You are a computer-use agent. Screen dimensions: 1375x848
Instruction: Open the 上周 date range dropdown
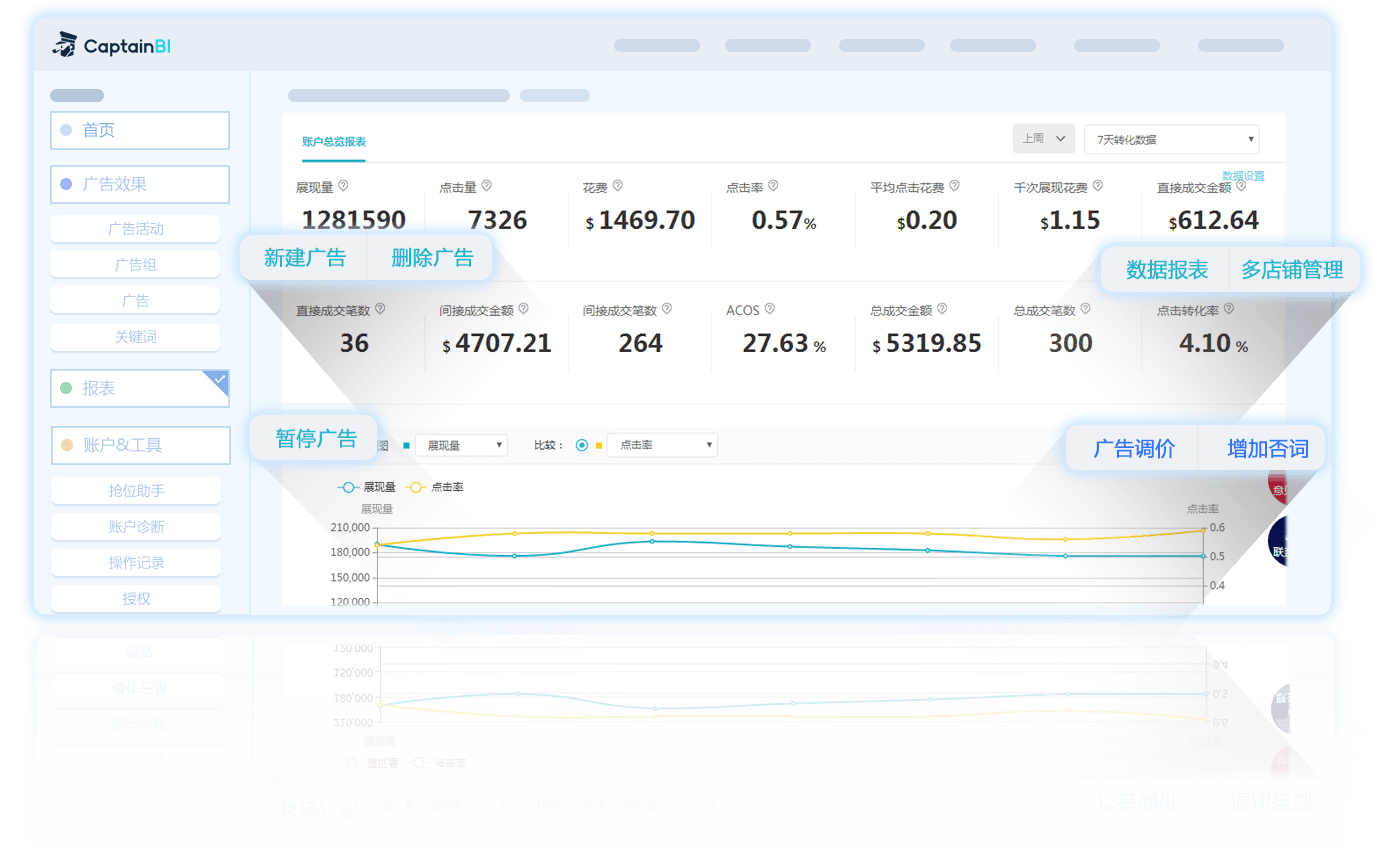pos(1044,139)
